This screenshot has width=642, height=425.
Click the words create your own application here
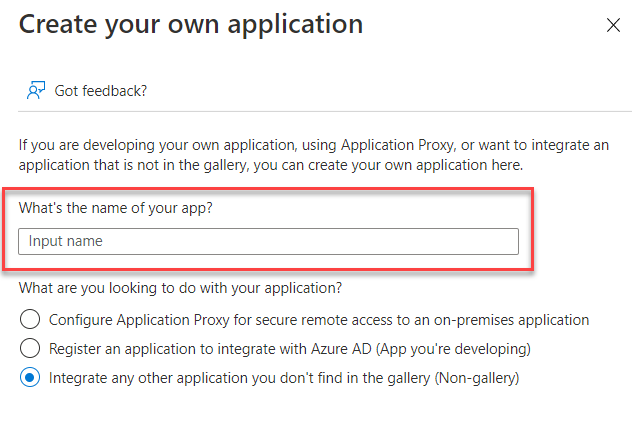click(x=440, y=164)
